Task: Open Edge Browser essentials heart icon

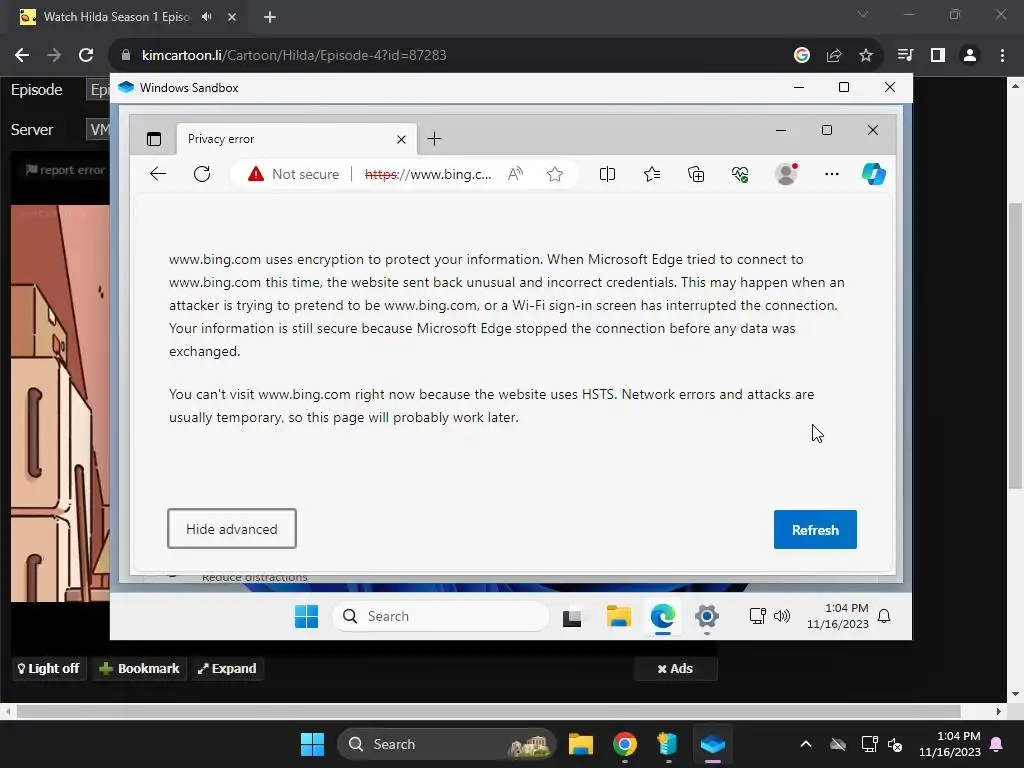Action: (740, 174)
